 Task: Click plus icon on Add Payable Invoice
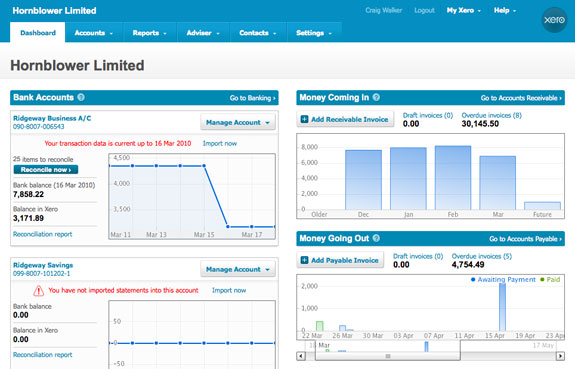pos(304,260)
